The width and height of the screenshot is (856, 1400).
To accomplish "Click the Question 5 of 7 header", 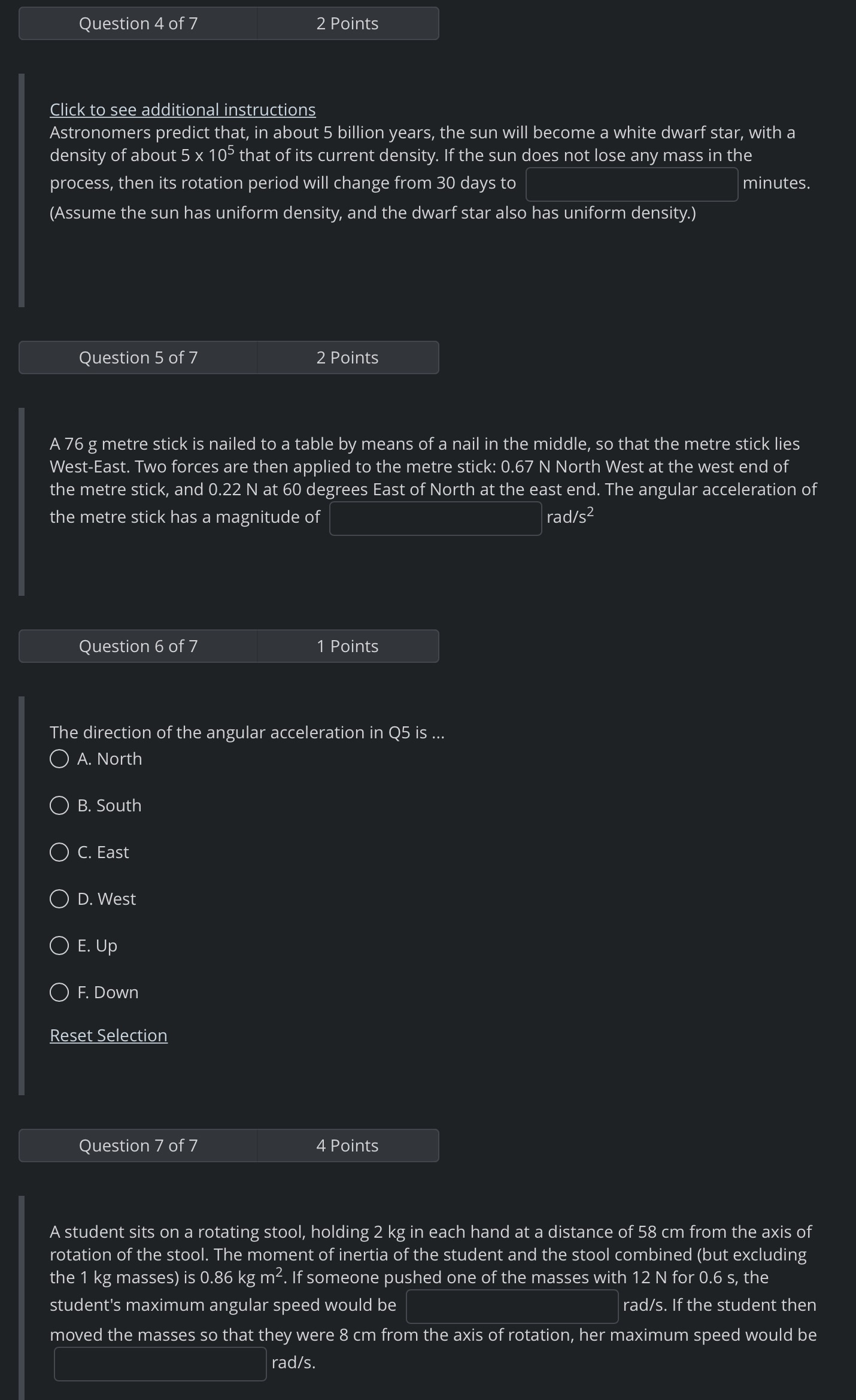I will tap(138, 357).
